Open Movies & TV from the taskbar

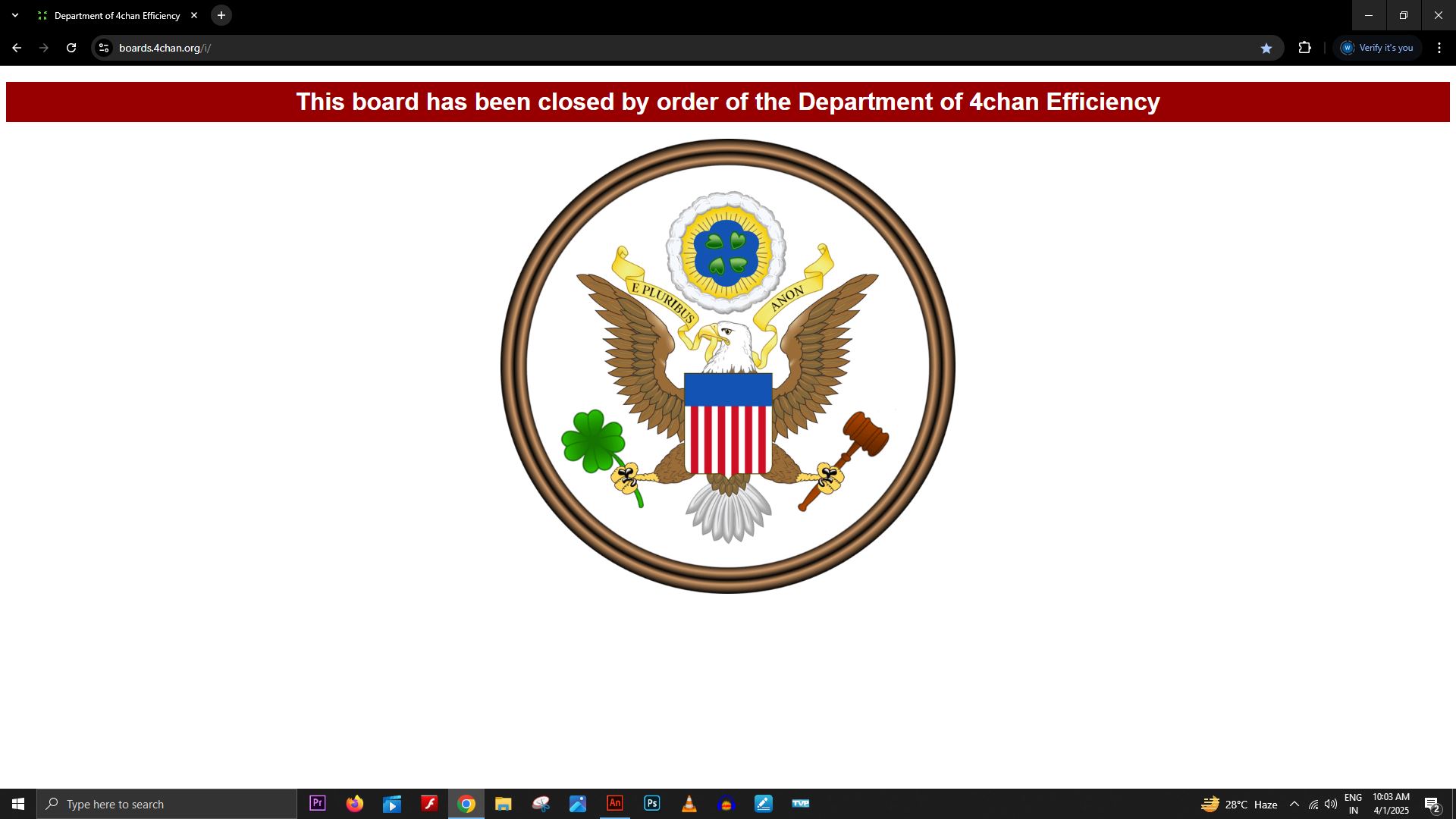392,803
